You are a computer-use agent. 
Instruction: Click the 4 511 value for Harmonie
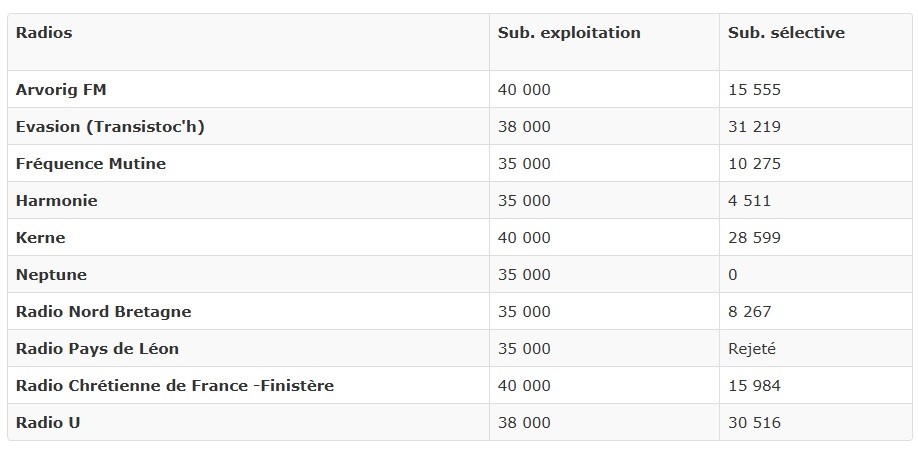coord(749,201)
